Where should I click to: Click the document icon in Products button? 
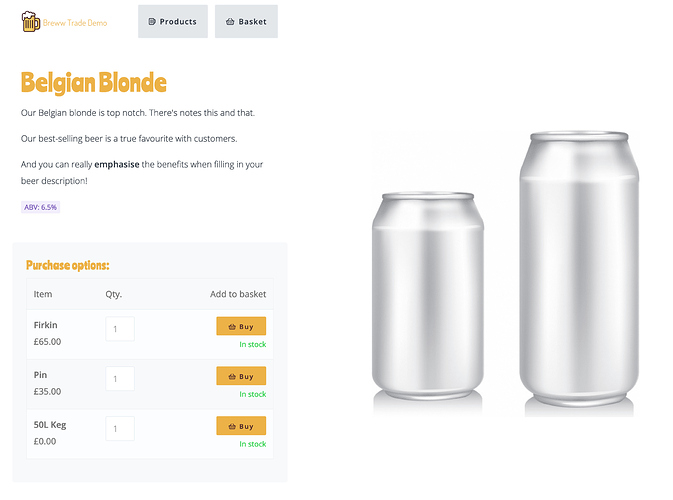coord(152,21)
